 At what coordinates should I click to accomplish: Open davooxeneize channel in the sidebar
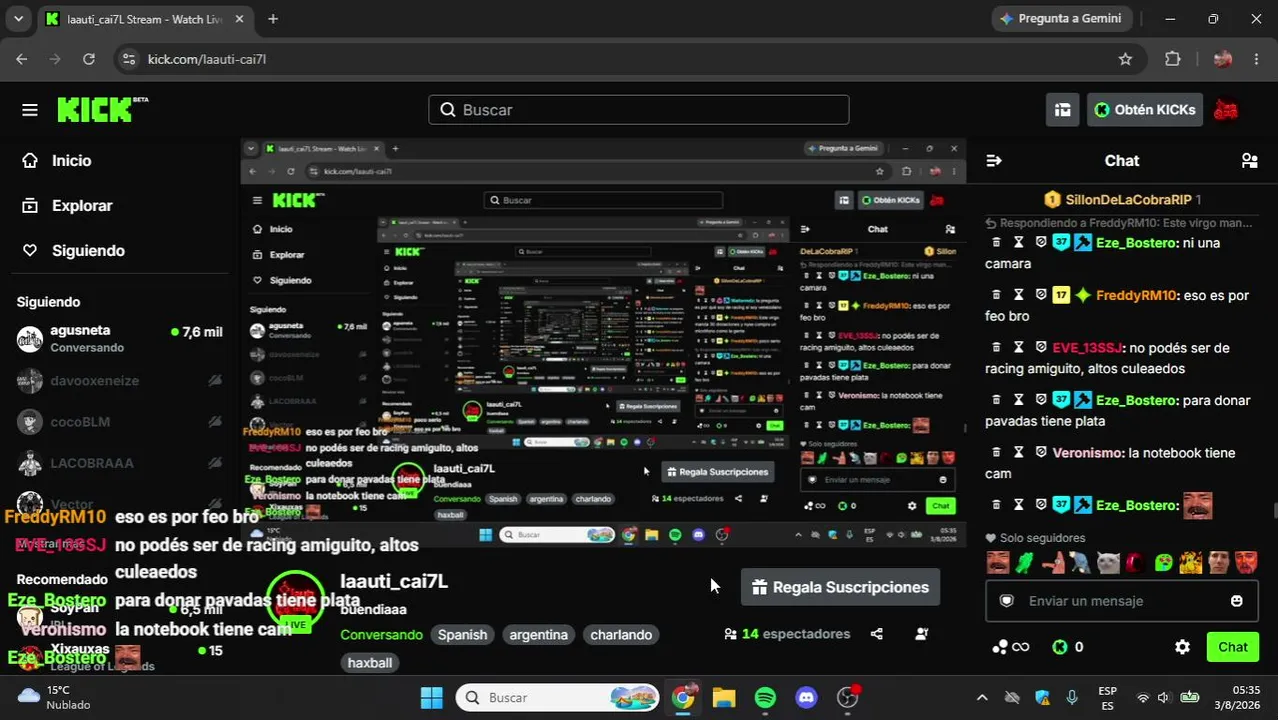point(120,380)
